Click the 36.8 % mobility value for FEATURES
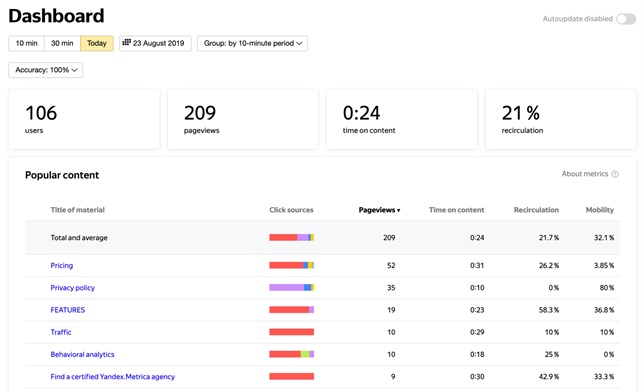643x392 pixels. pyautogui.click(x=604, y=310)
